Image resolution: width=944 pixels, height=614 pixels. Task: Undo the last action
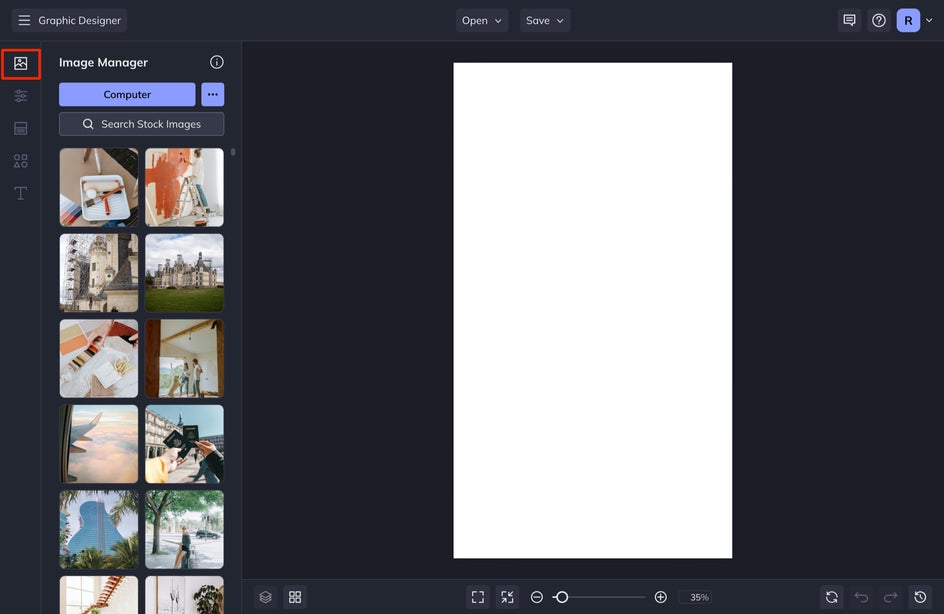861,597
